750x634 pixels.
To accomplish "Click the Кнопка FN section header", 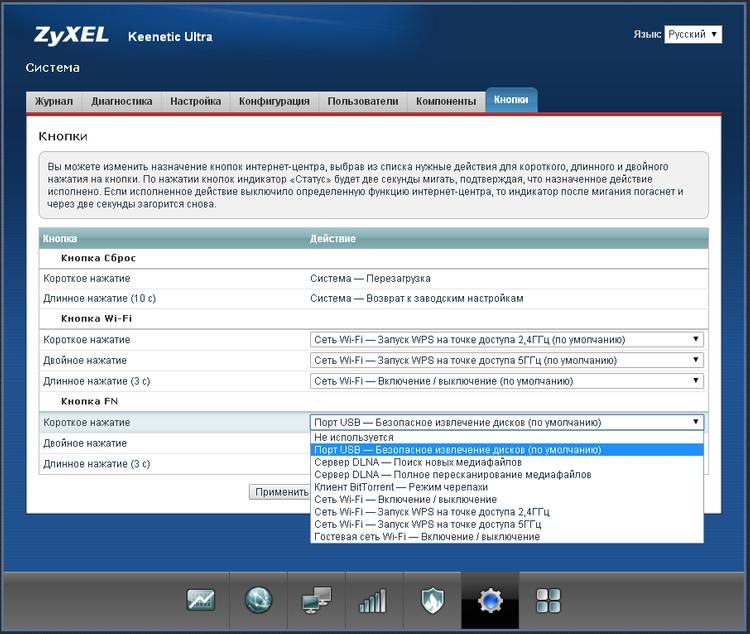I will [x=89, y=401].
